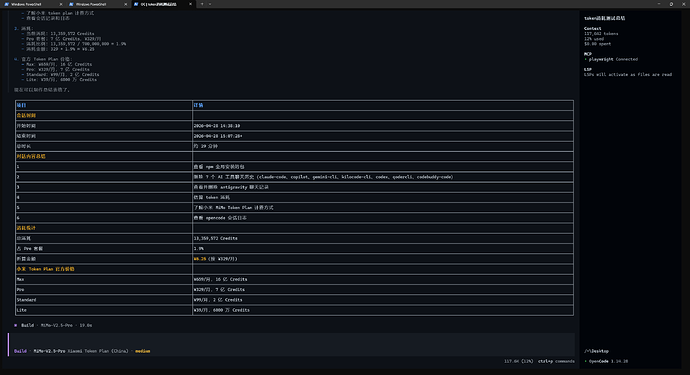Close the second Windows PowerShell tab
The width and height of the screenshot is (690, 375).
tap(125, 4)
